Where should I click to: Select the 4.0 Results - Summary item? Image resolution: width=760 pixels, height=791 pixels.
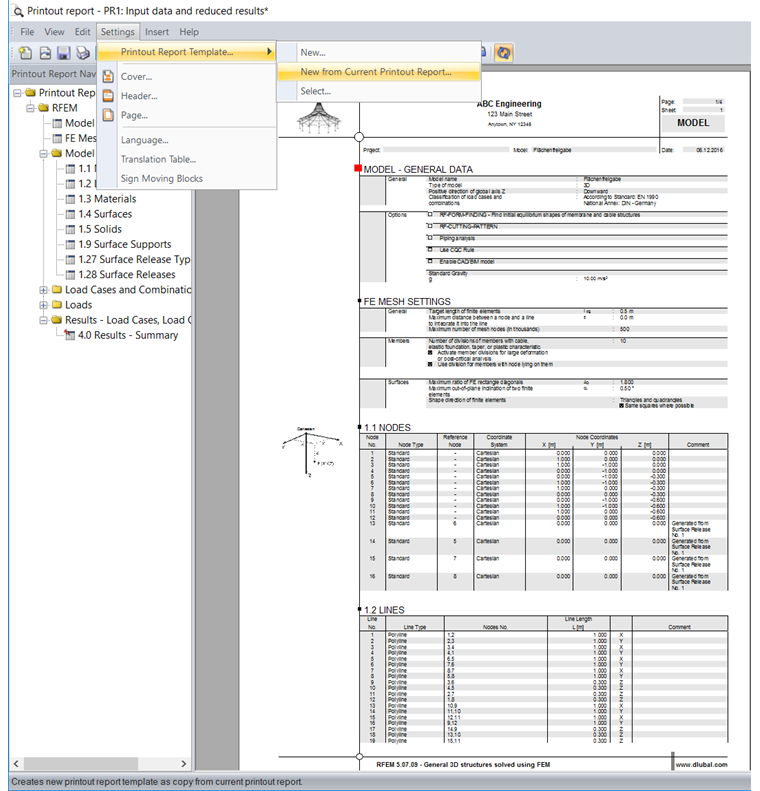(128, 335)
